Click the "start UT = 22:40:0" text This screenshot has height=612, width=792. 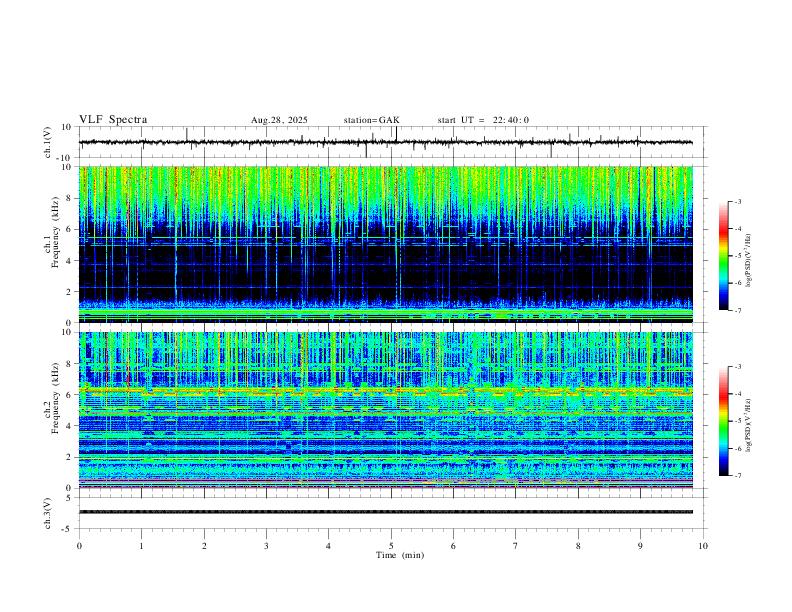click(x=483, y=120)
